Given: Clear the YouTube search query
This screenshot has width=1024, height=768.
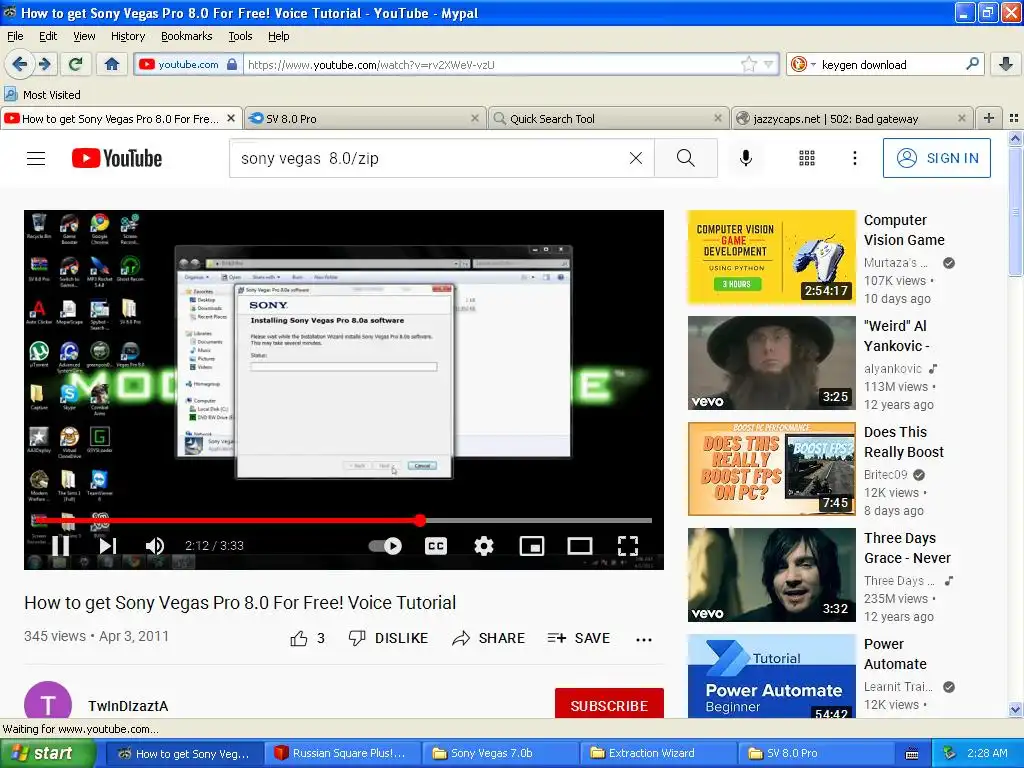Looking at the screenshot, I should tap(635, 158).
